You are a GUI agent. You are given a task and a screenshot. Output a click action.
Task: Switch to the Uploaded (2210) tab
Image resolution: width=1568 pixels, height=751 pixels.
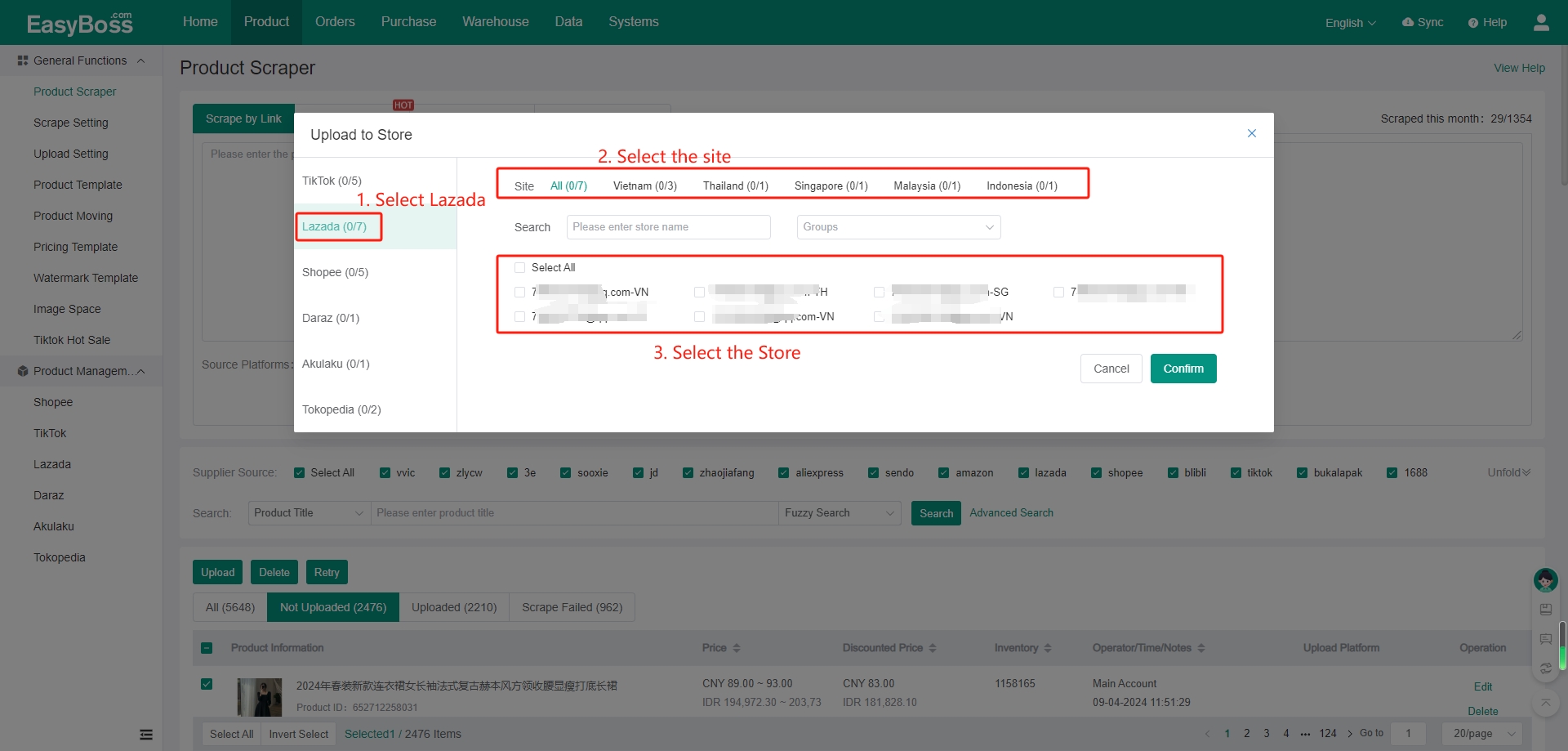(454, 607)
